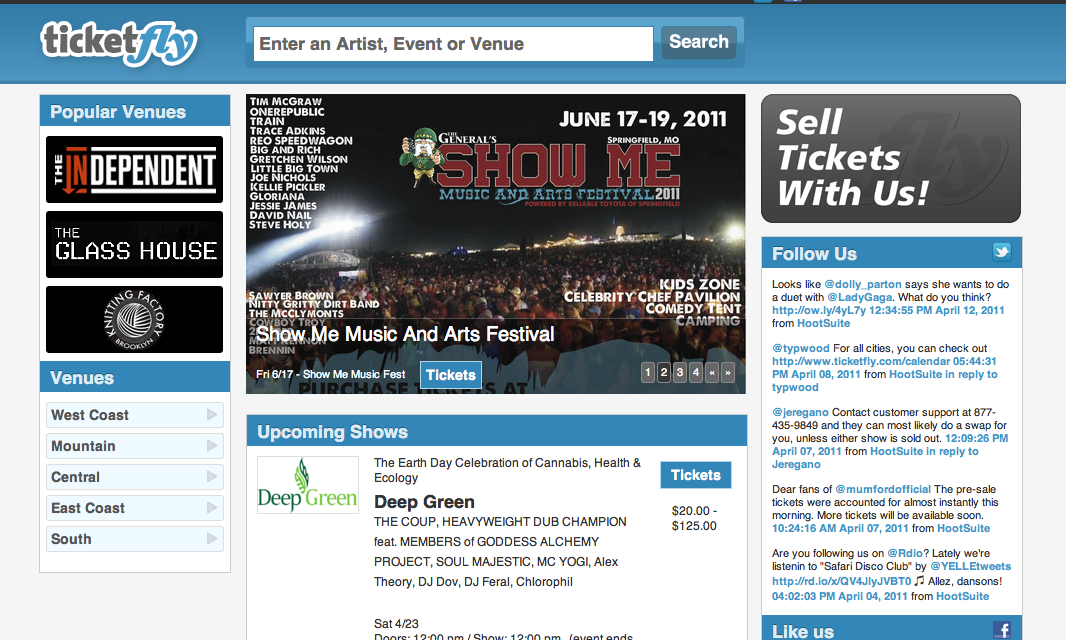The width and height of the screenshot is (1066, 640).
Task: Open the Facebook icon in Like us
Action: point(1001,630)
